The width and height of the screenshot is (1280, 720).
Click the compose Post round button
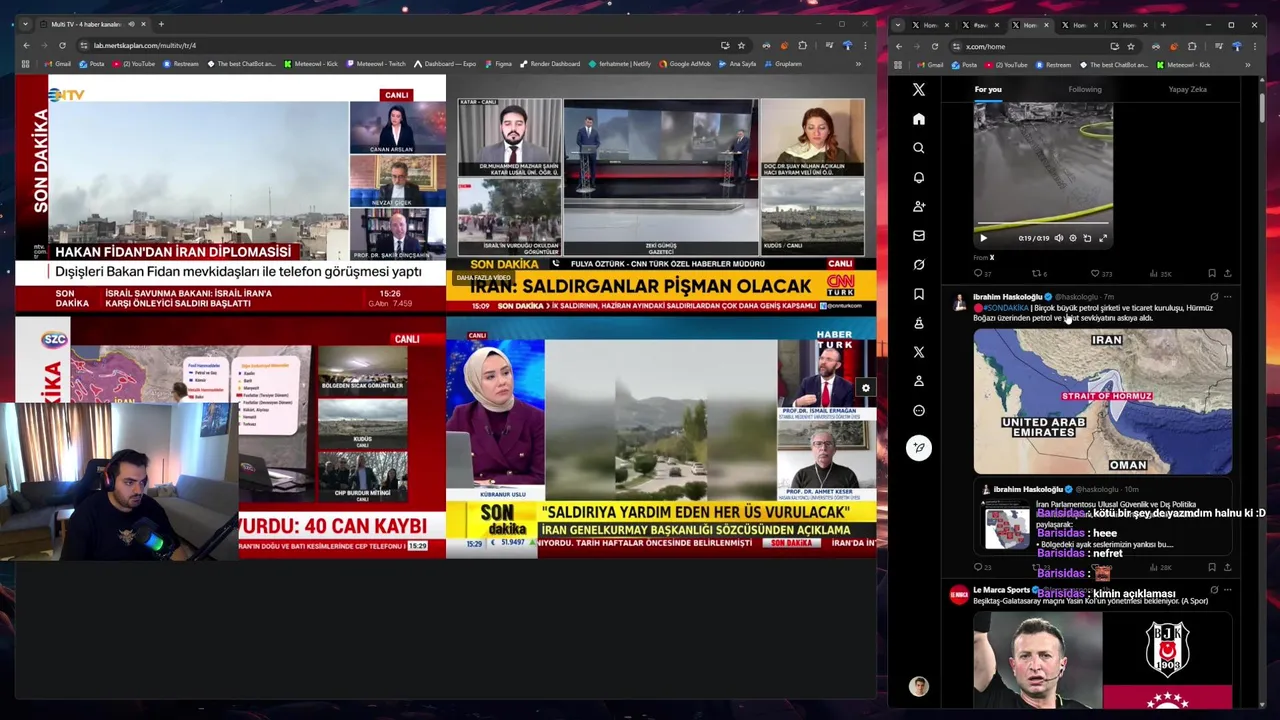click(918, 447)
